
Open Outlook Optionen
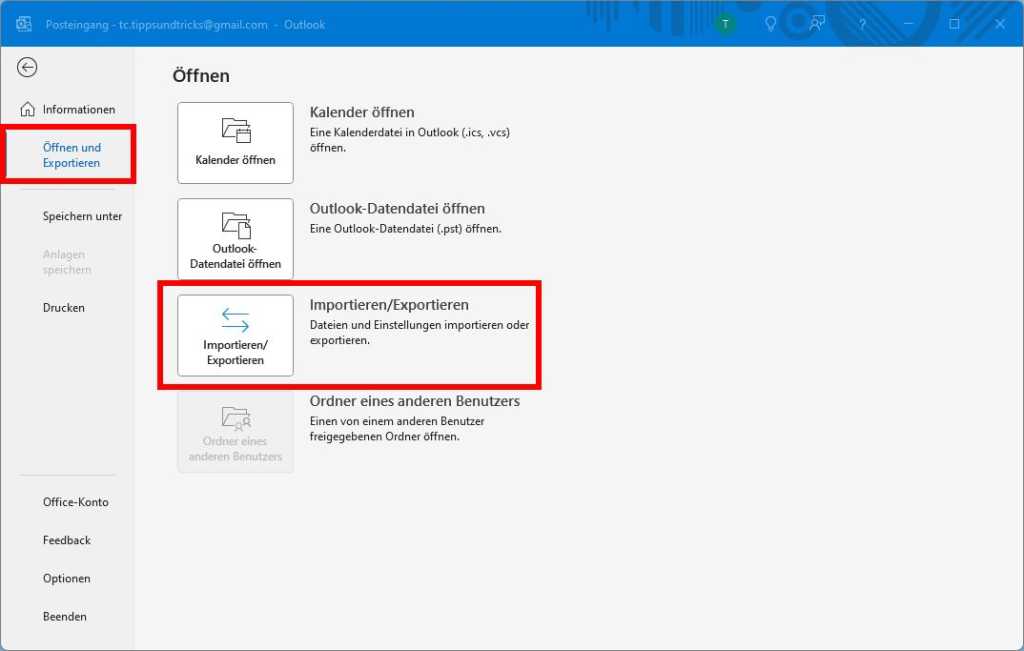point(66,578)
